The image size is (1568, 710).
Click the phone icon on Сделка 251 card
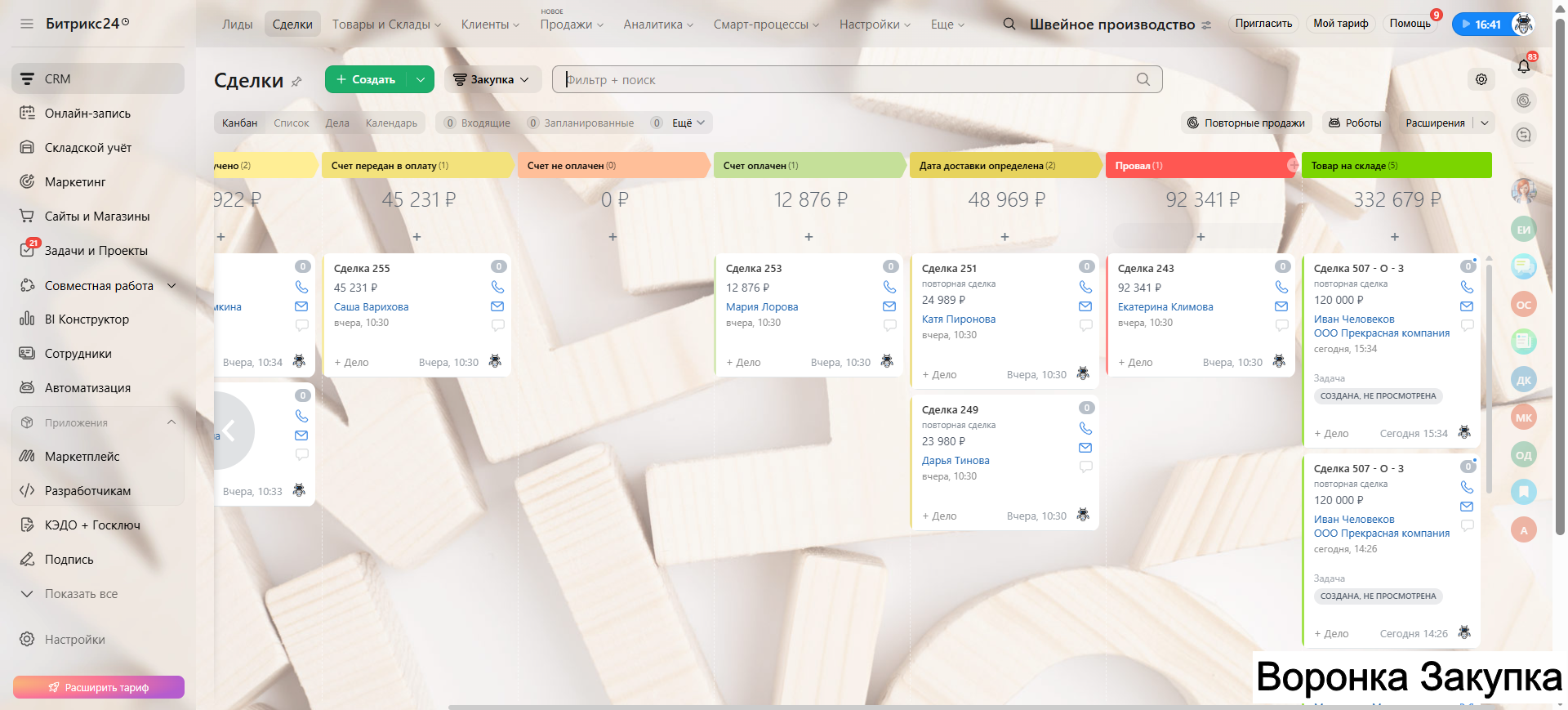(1085, 287)
